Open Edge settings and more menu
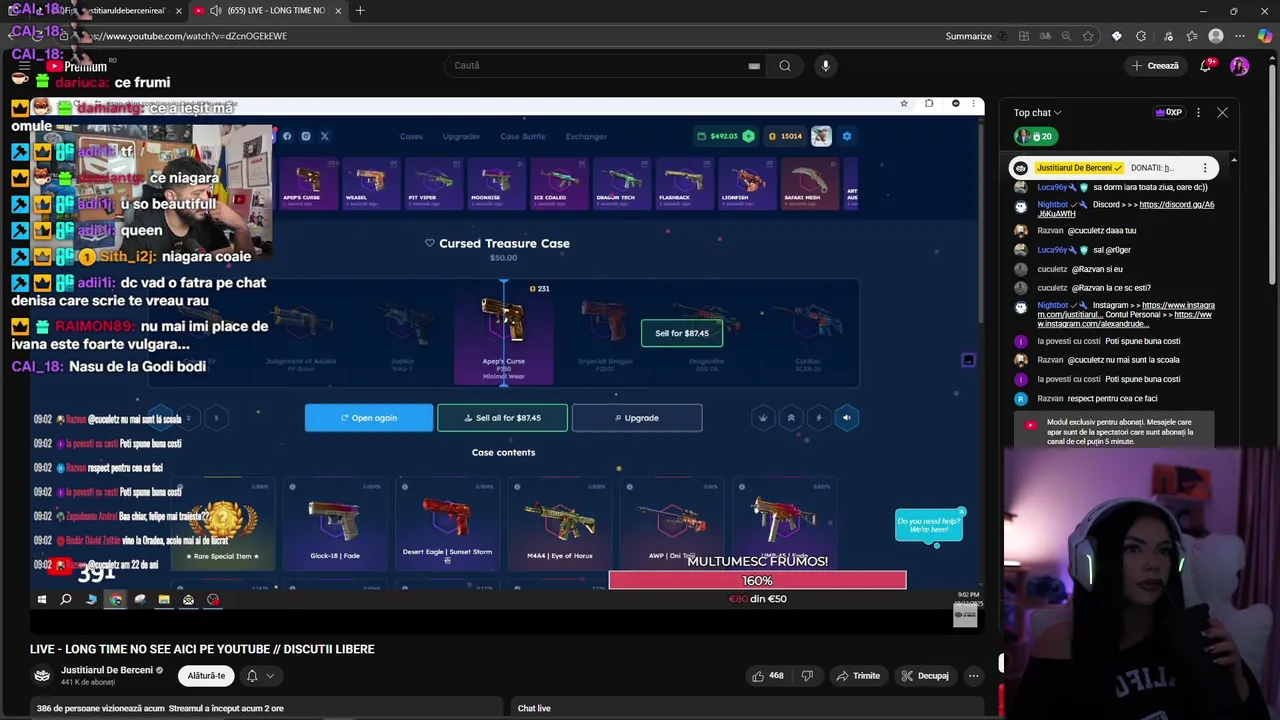 [1241, 36]
